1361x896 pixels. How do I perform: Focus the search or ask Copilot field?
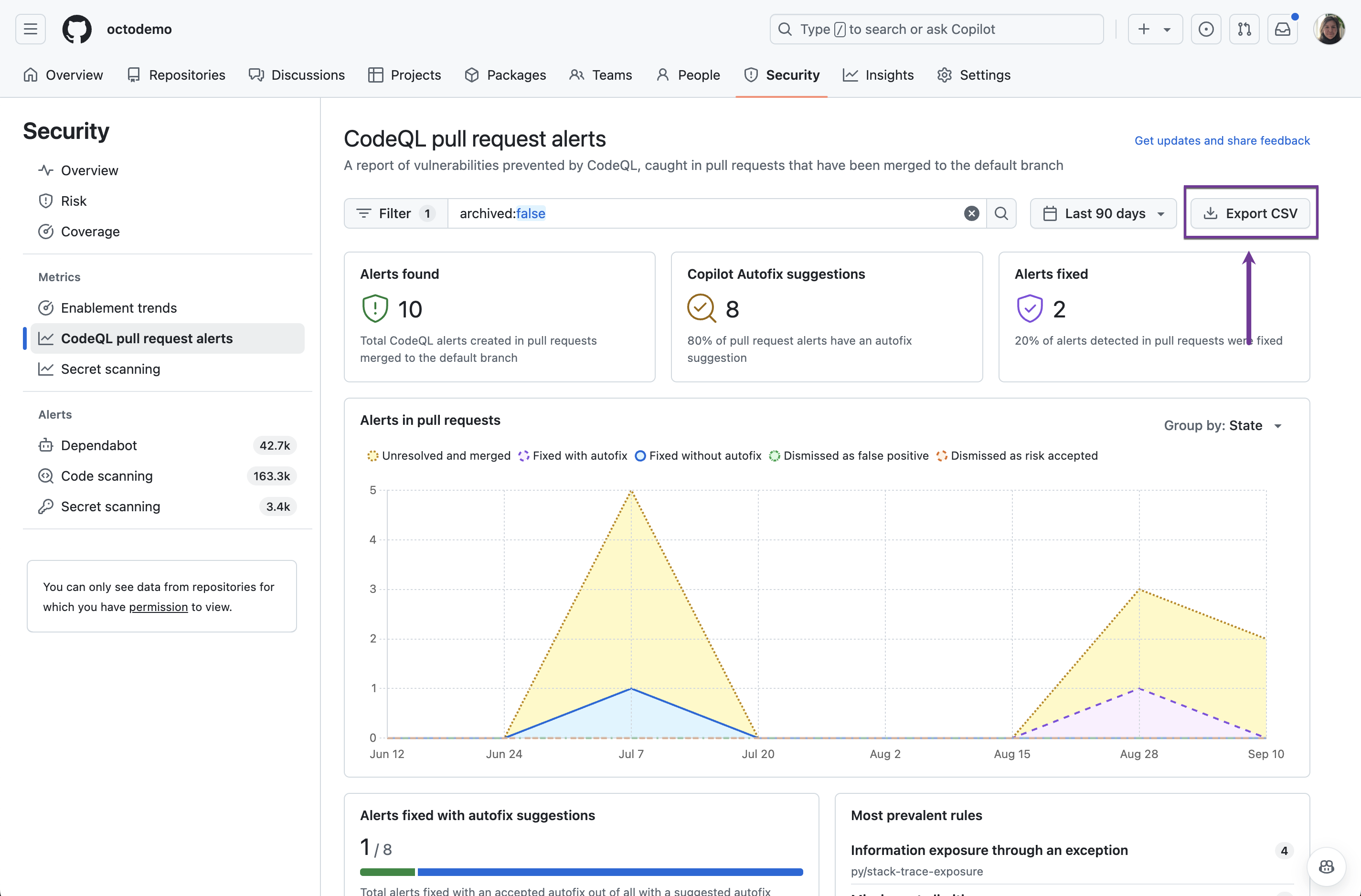click(x=936, y=29)
